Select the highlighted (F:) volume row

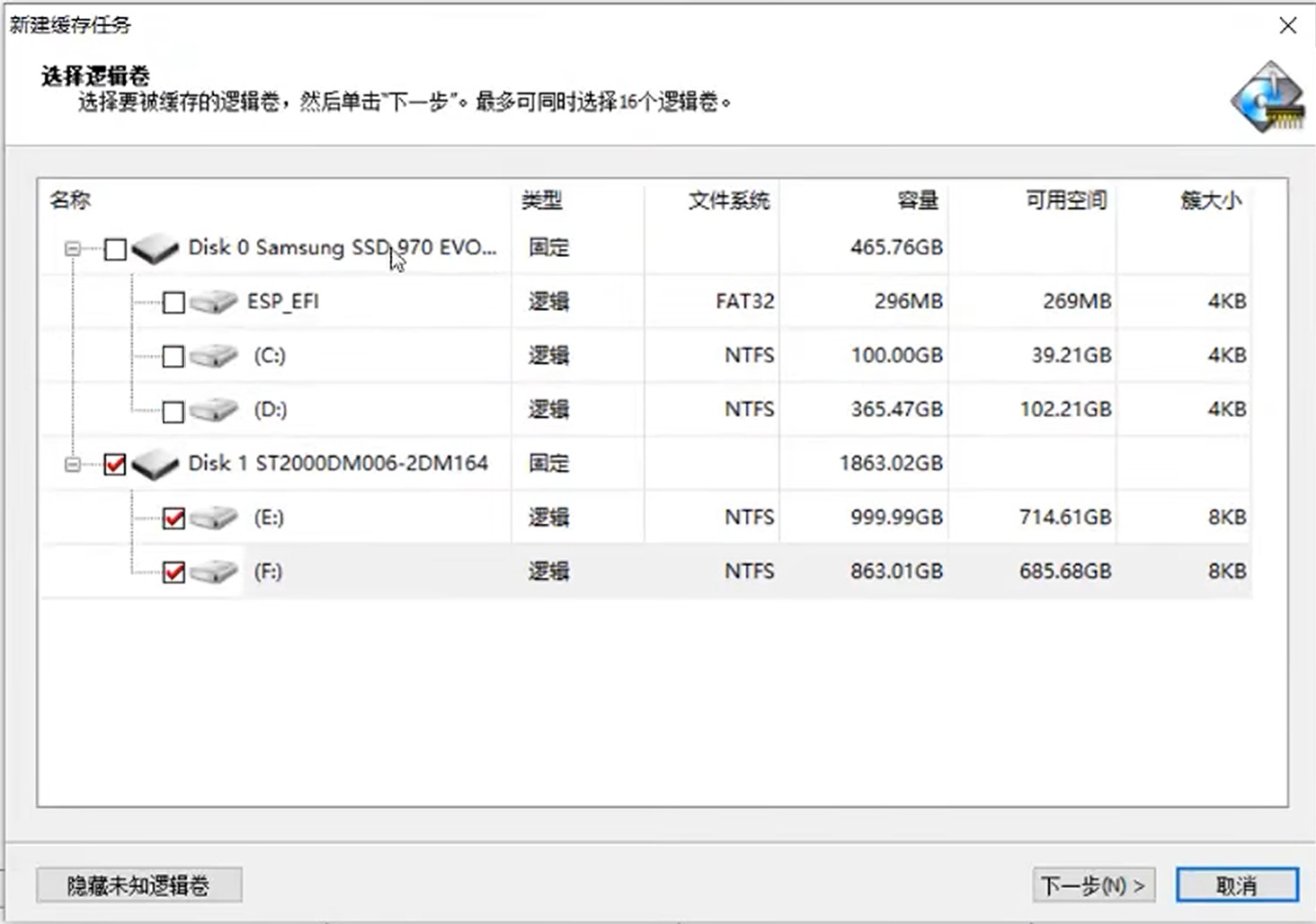click(x=629, y=572)
